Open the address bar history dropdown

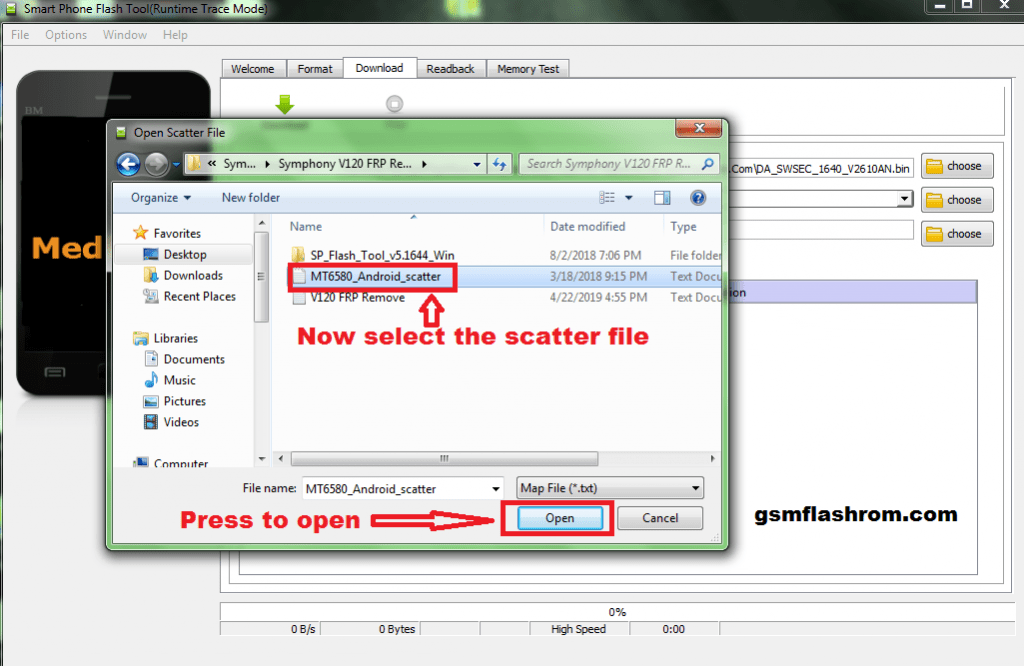point(477,165)
